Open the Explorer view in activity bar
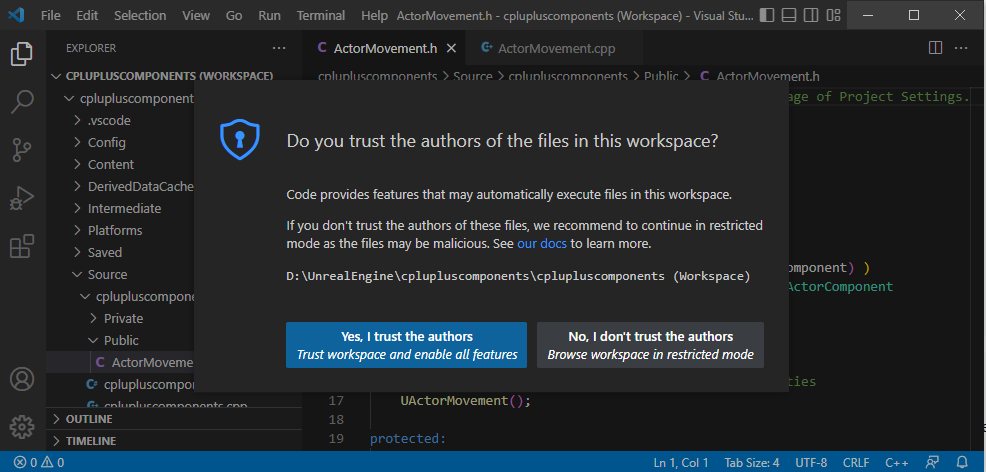 (22, 54)
